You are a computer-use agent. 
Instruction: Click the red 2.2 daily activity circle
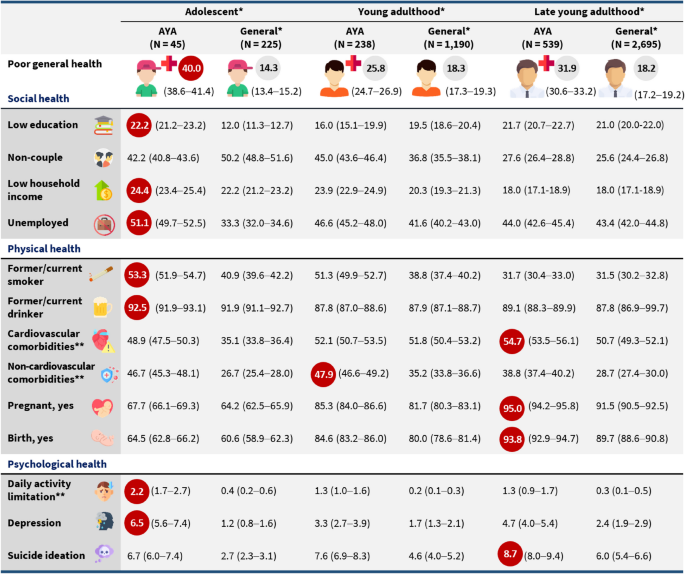(137, 491)
